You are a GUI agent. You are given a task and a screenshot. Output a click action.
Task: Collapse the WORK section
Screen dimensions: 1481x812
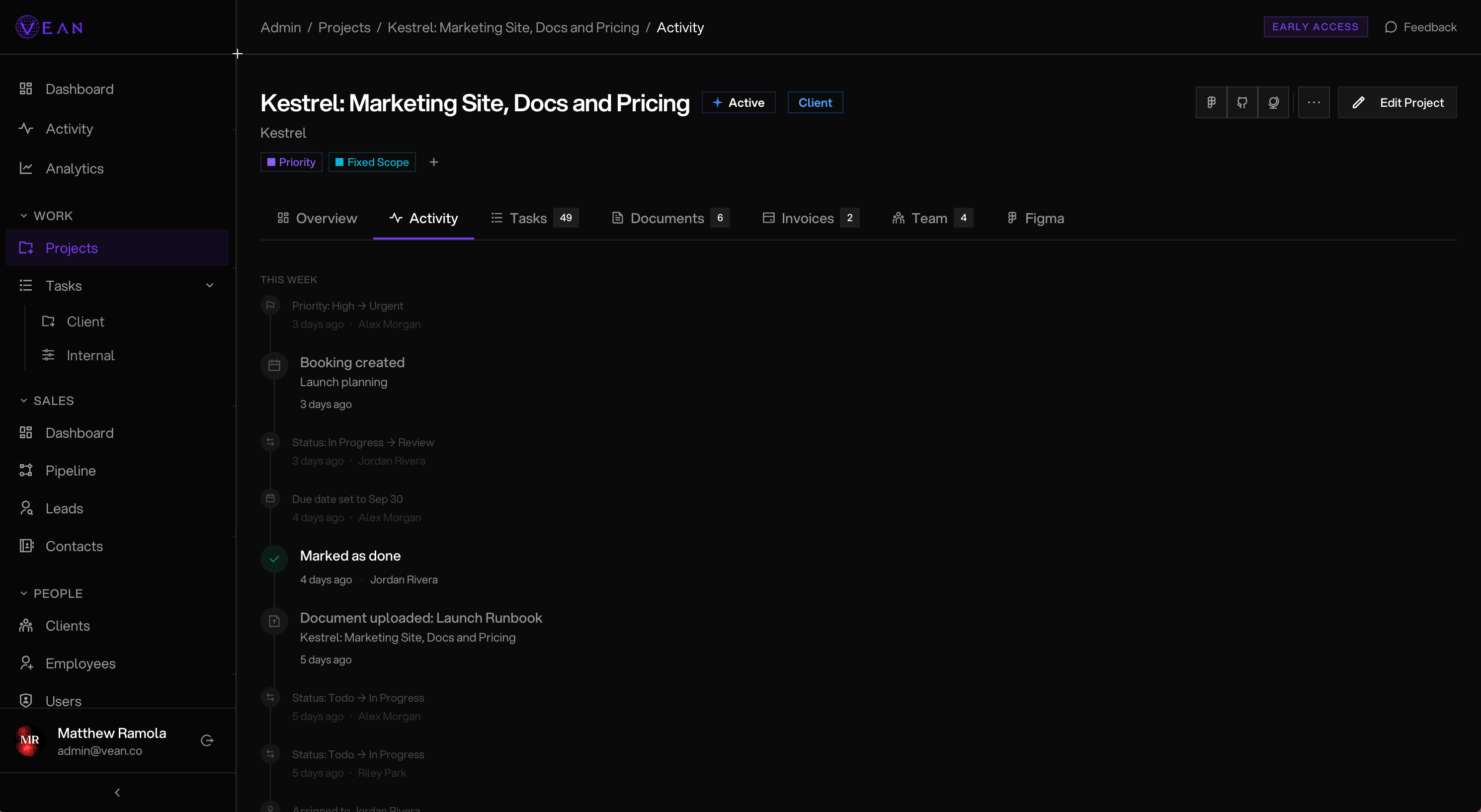[46, 216]
